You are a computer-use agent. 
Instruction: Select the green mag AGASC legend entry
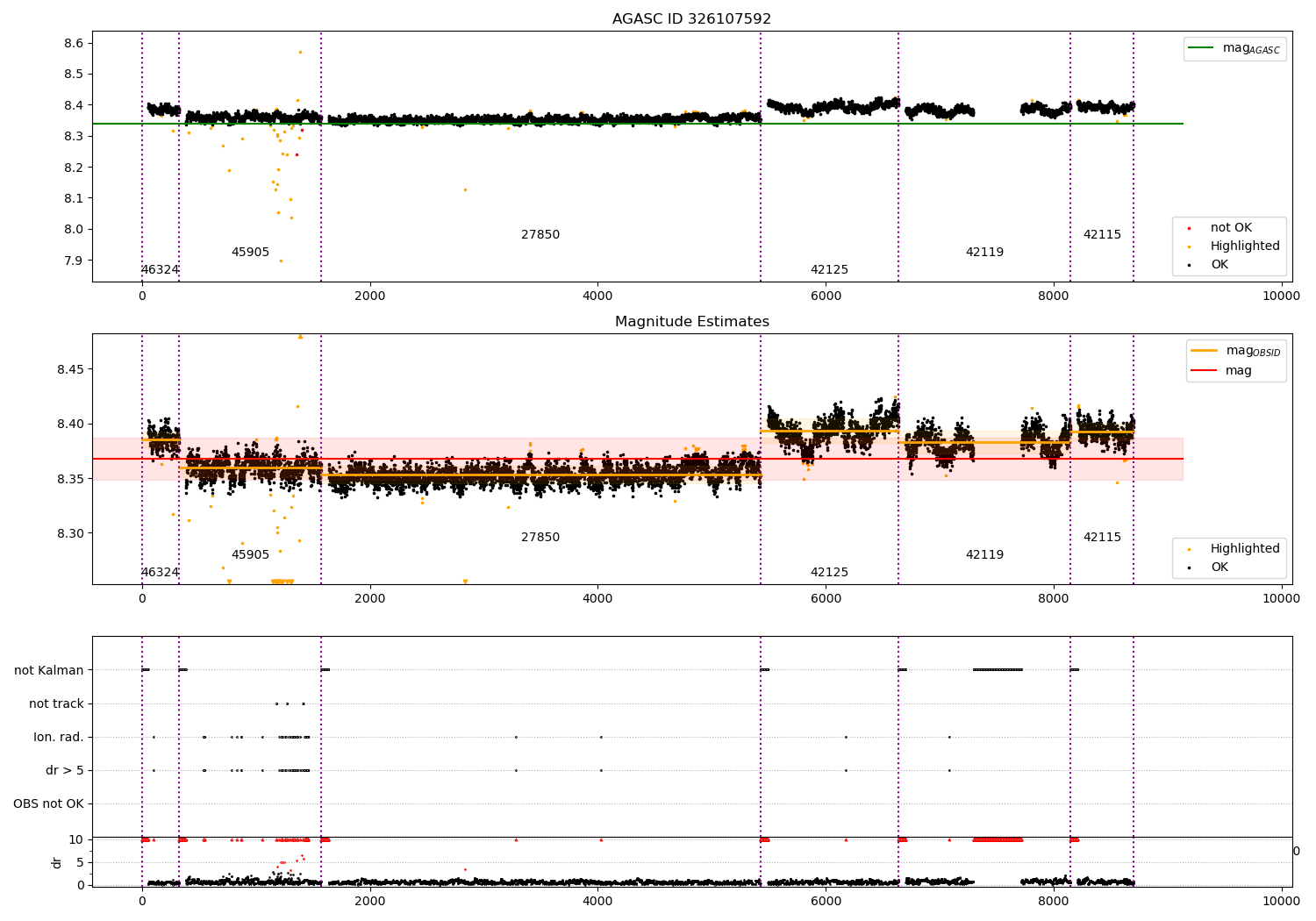pyautogui.click(x=1234, y=49)
